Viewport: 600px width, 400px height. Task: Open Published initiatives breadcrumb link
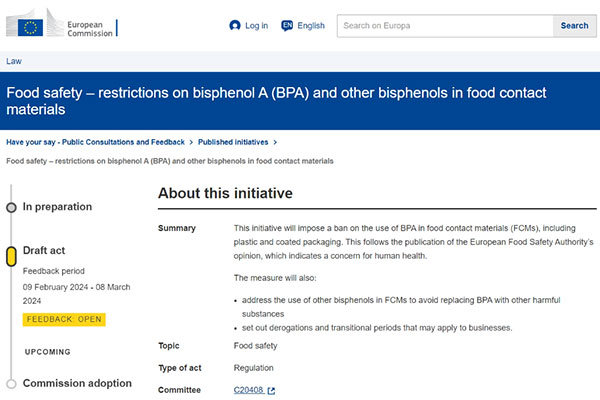[233, 142]
